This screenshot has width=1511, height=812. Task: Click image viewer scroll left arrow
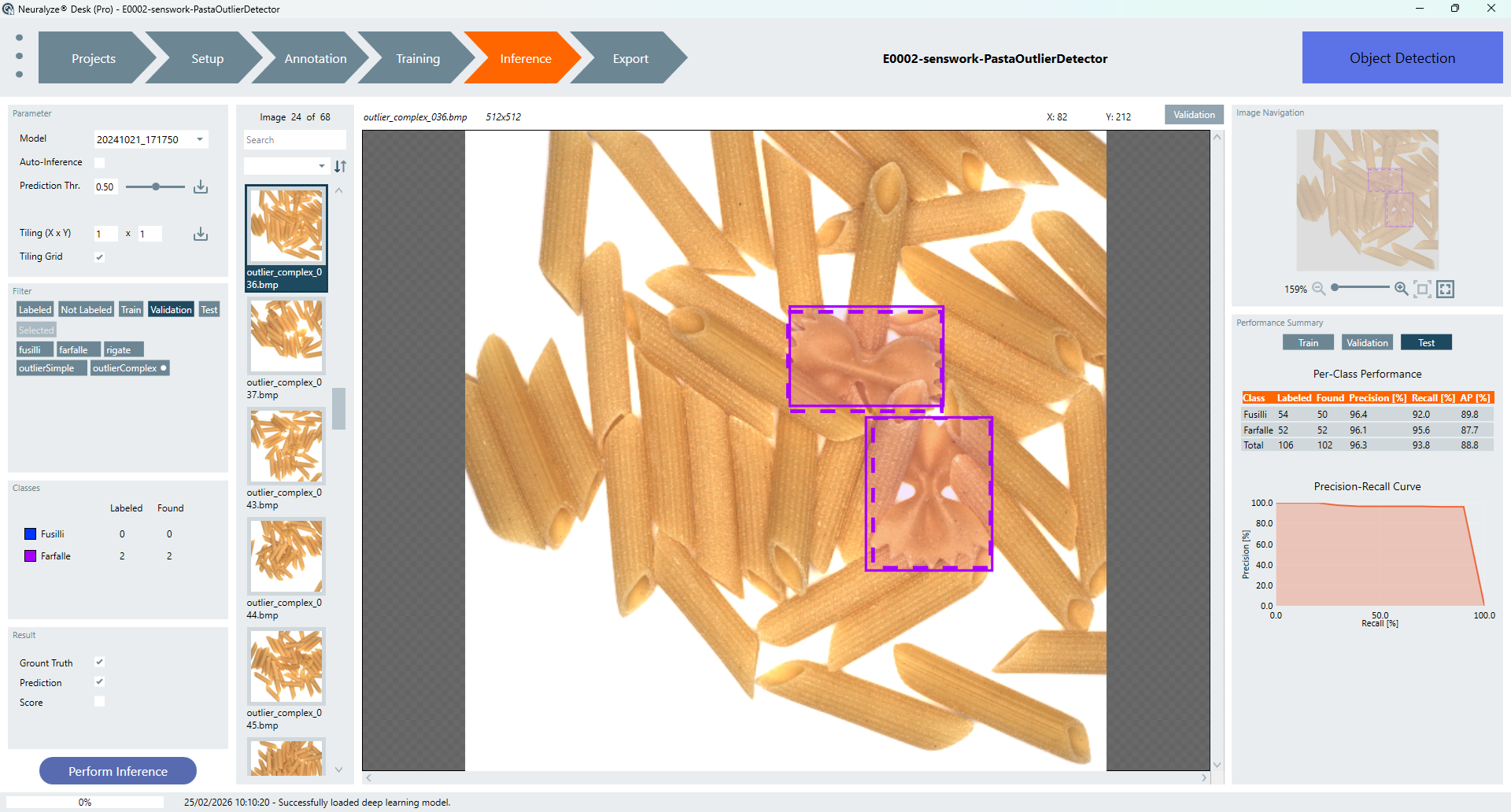pyautogui.click(x=368, y=778)
